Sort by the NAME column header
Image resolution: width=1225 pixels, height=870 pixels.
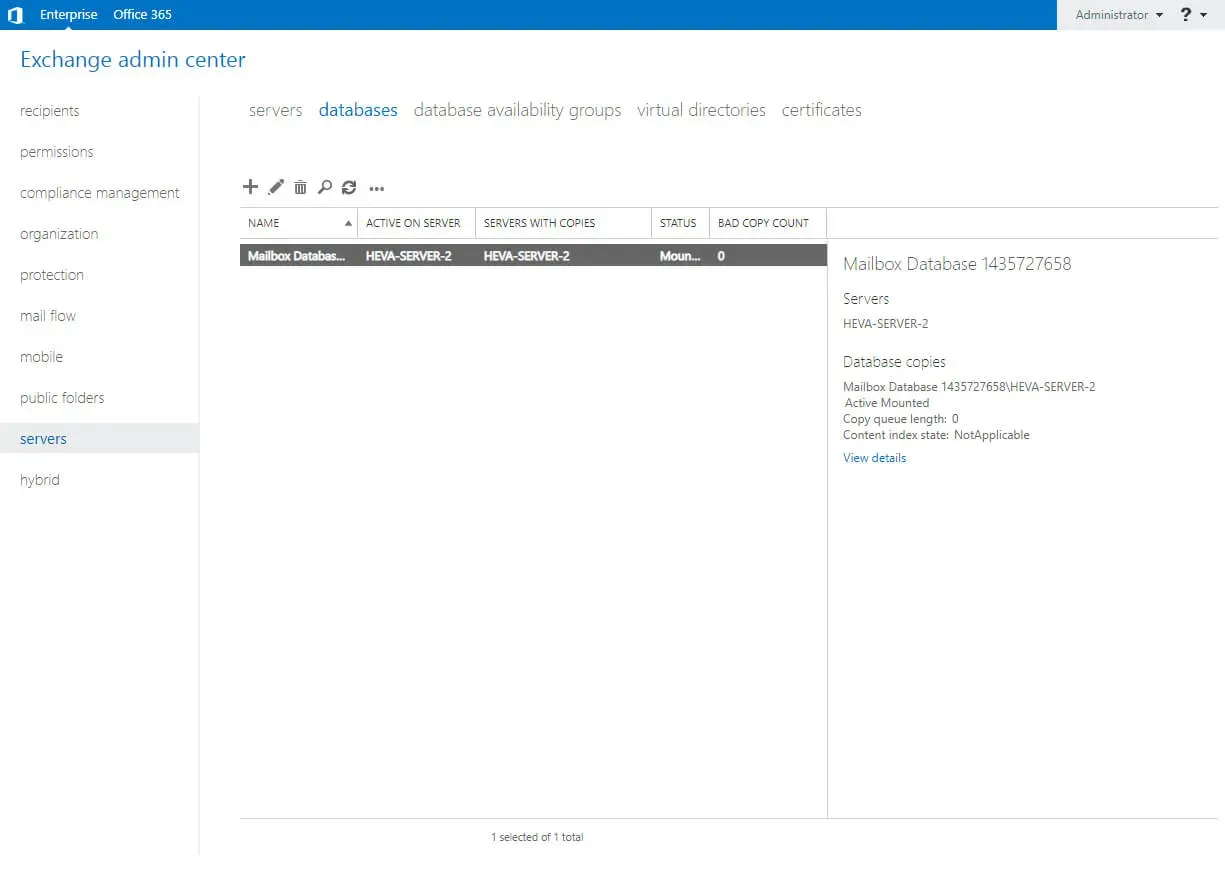[x=298, y=223]
